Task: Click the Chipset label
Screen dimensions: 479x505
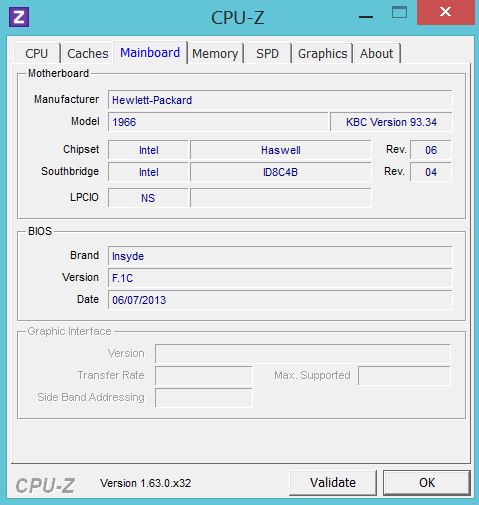Action: point(81,149)
